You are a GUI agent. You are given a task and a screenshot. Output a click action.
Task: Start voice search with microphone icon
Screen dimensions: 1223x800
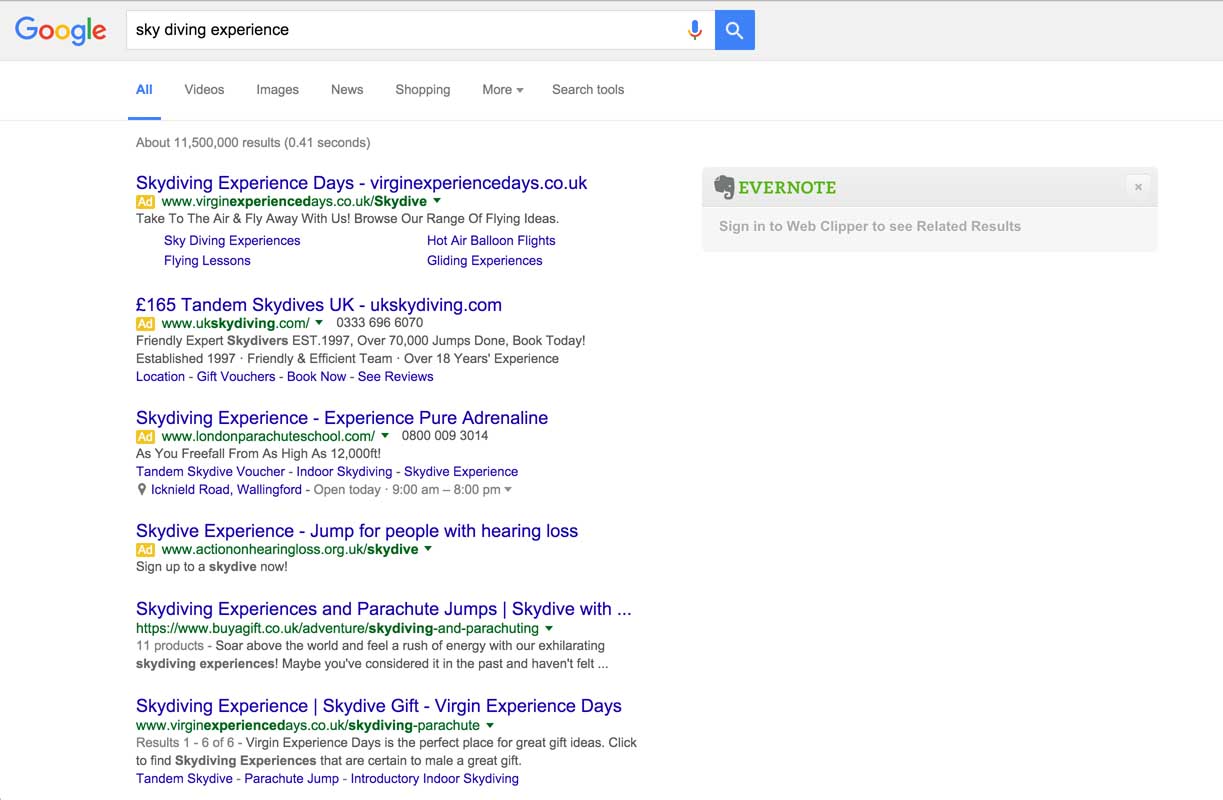point(694,30)
